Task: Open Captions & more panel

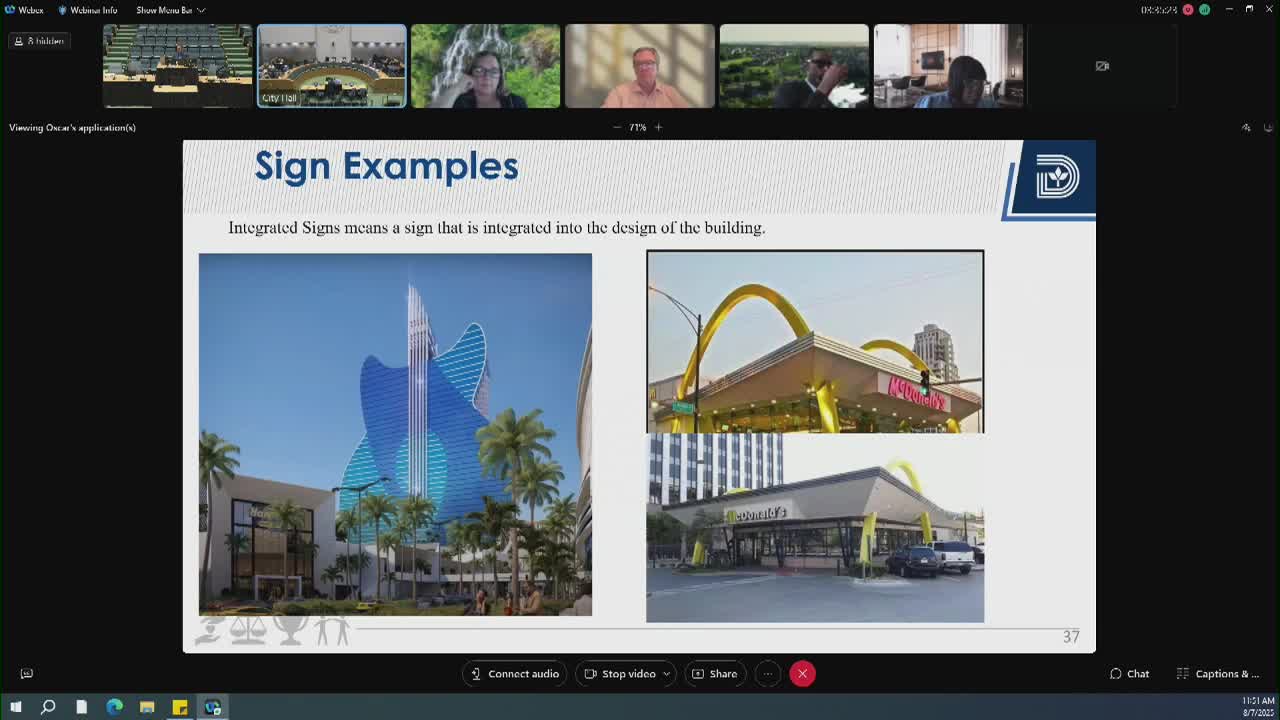Action: [x=1217, y=674]
